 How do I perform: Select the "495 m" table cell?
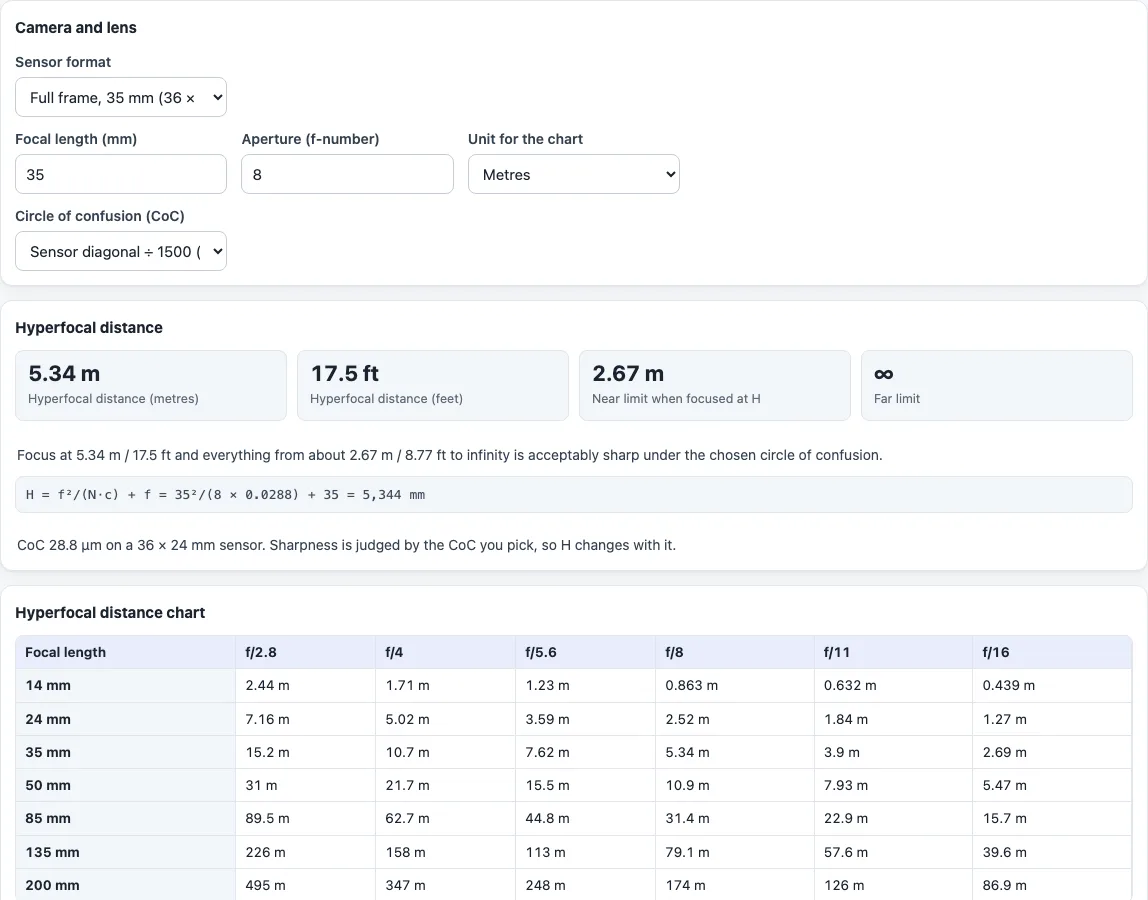point(305,885)
